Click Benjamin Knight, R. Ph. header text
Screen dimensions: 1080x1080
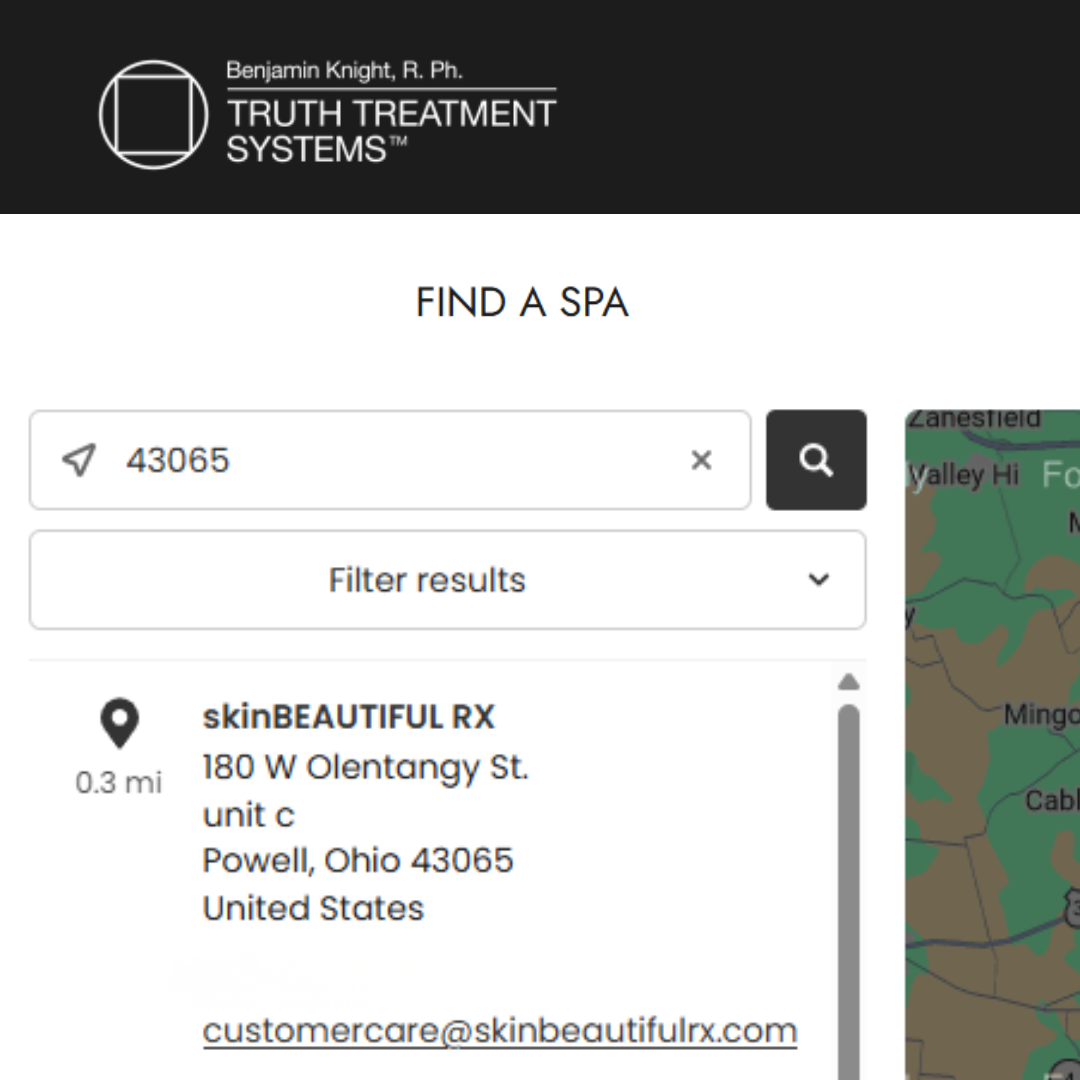click(x=344, y=70)
